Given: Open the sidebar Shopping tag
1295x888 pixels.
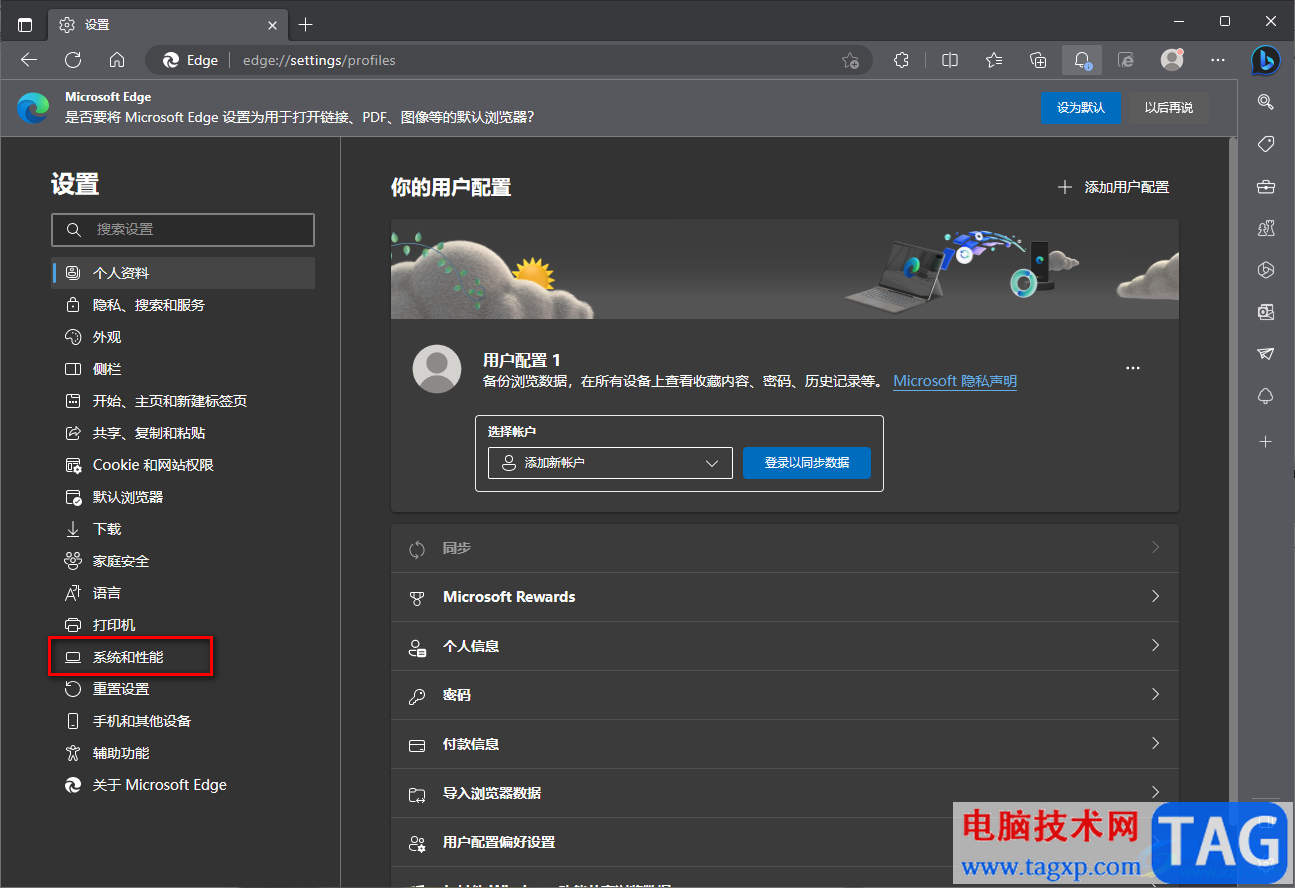Looking at the screenshot, I should point(1266,144).
